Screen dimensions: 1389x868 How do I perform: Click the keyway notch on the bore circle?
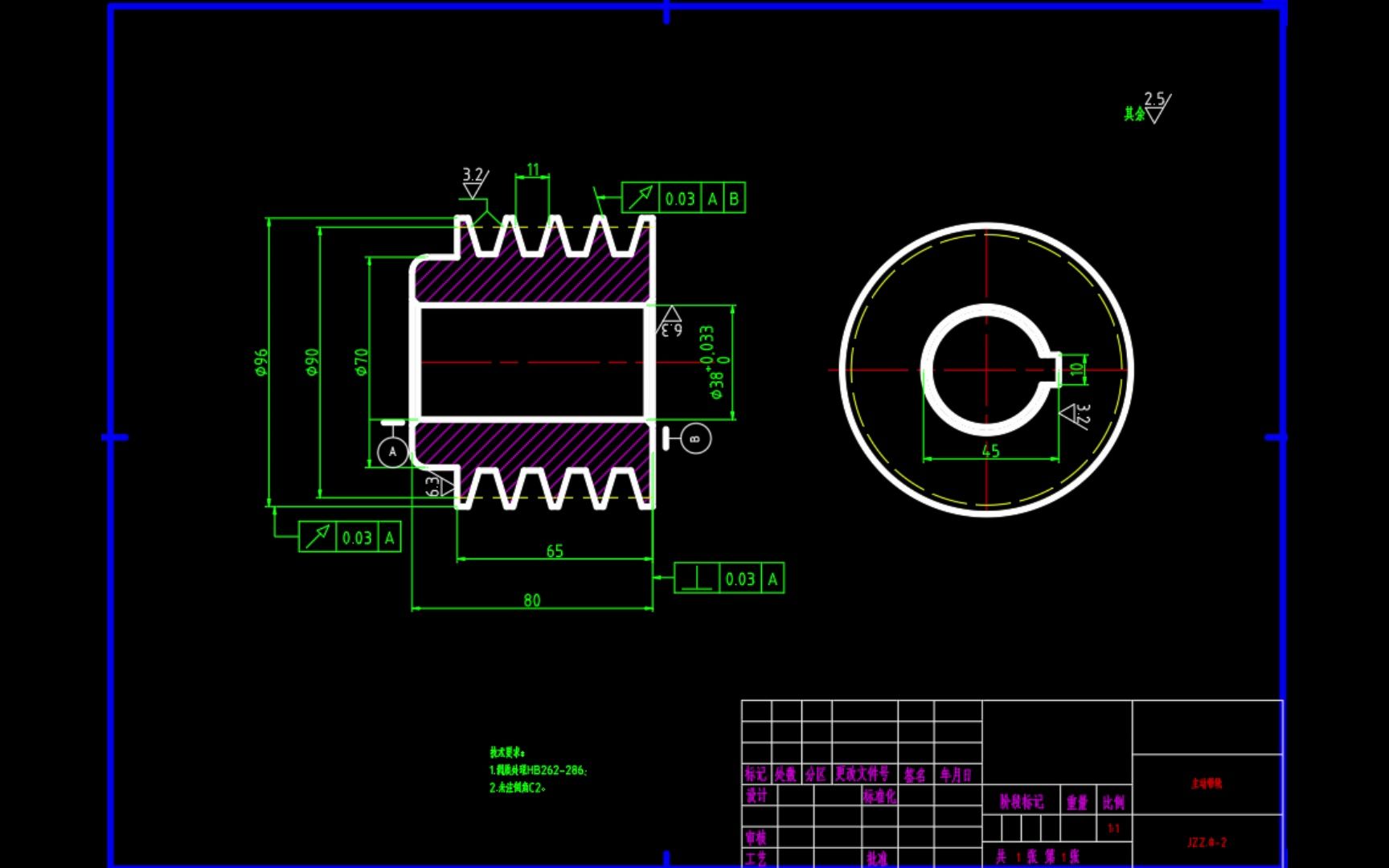click(x=1053, y=369)
